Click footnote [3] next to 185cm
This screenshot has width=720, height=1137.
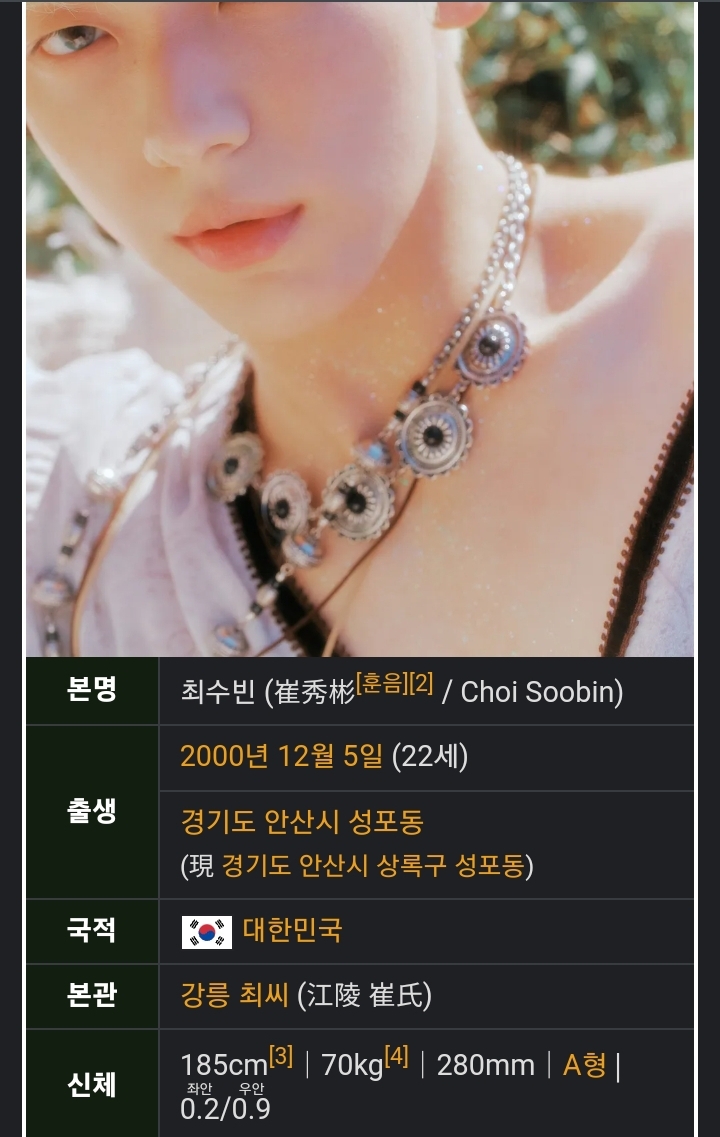click(x=281, y=1057)
